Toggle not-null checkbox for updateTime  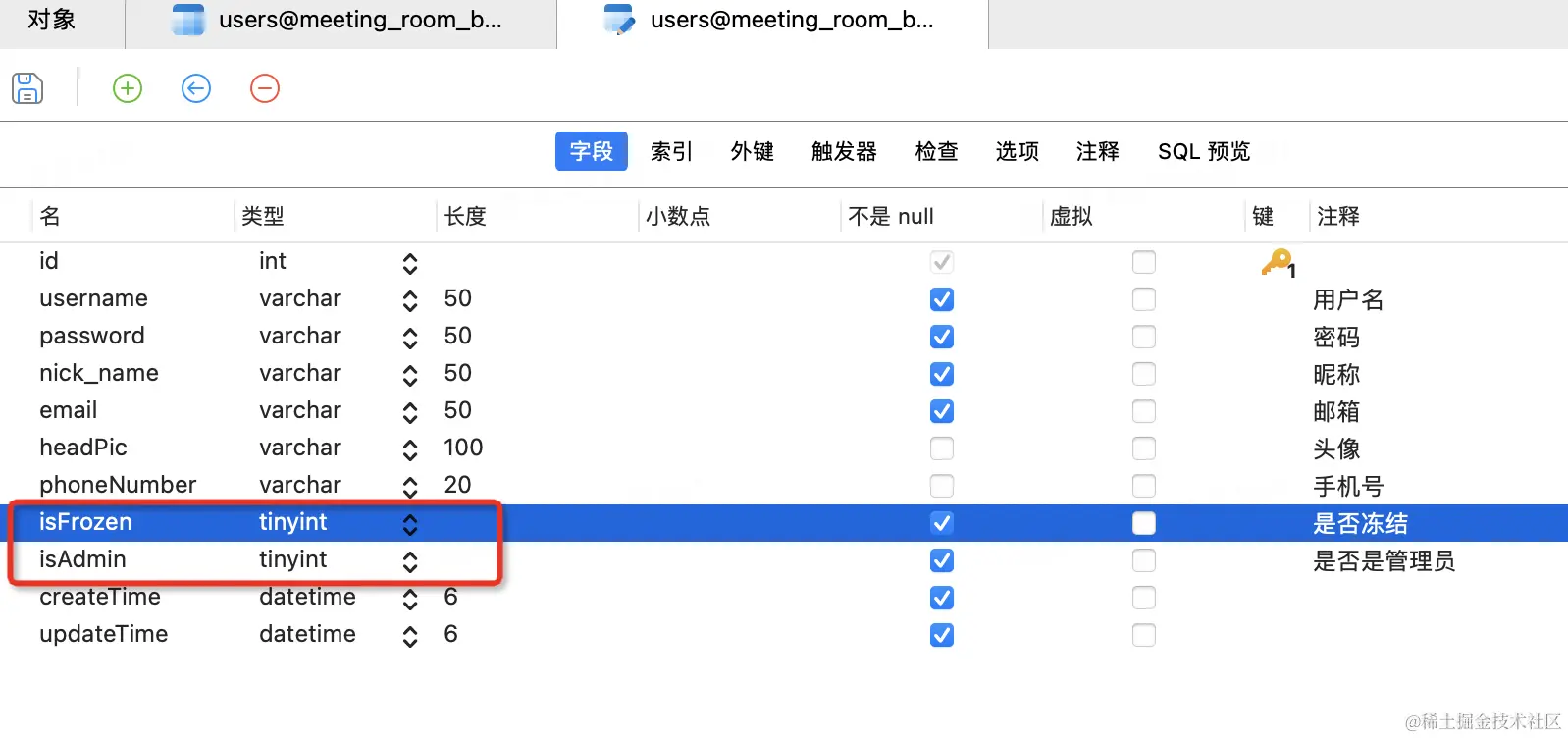point(942,635)
